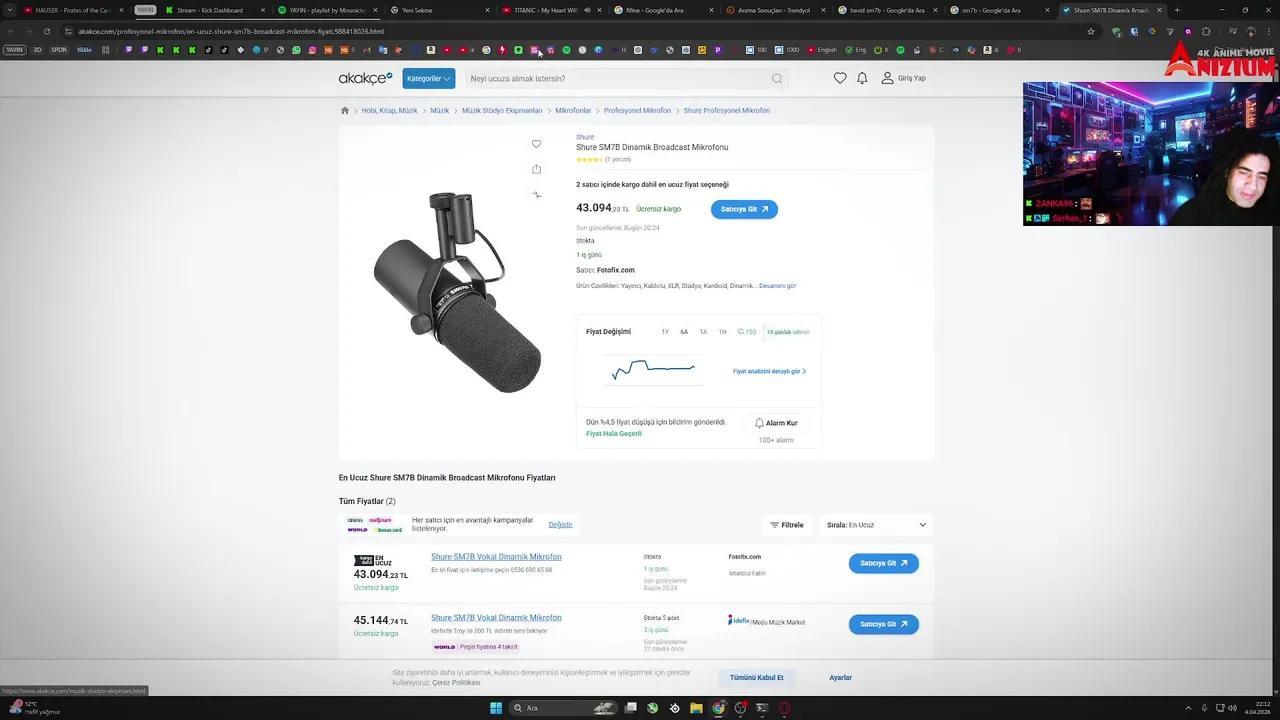Select the 1Y price history range

point(665,332)
